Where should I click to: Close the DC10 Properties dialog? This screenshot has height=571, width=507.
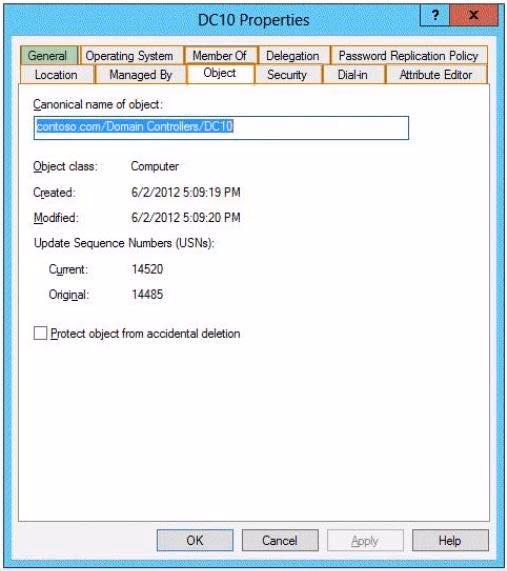tap(473, 15)
